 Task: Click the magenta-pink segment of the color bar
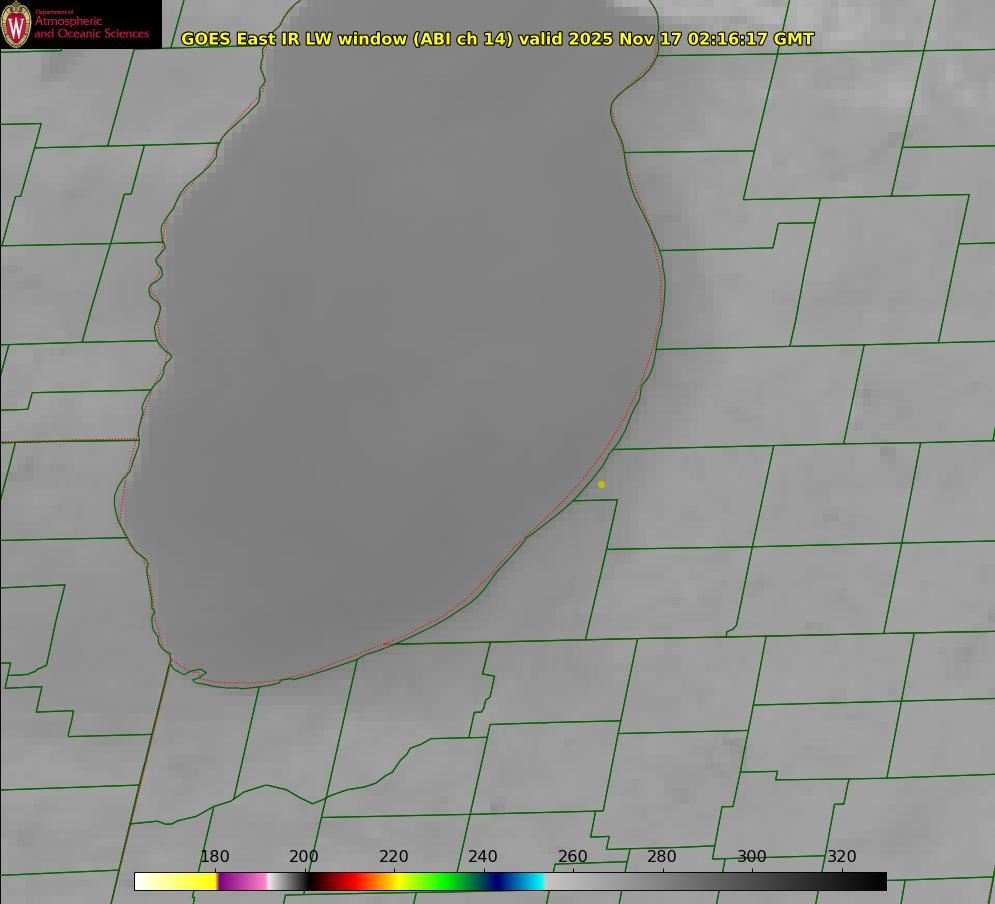[244, 881]
